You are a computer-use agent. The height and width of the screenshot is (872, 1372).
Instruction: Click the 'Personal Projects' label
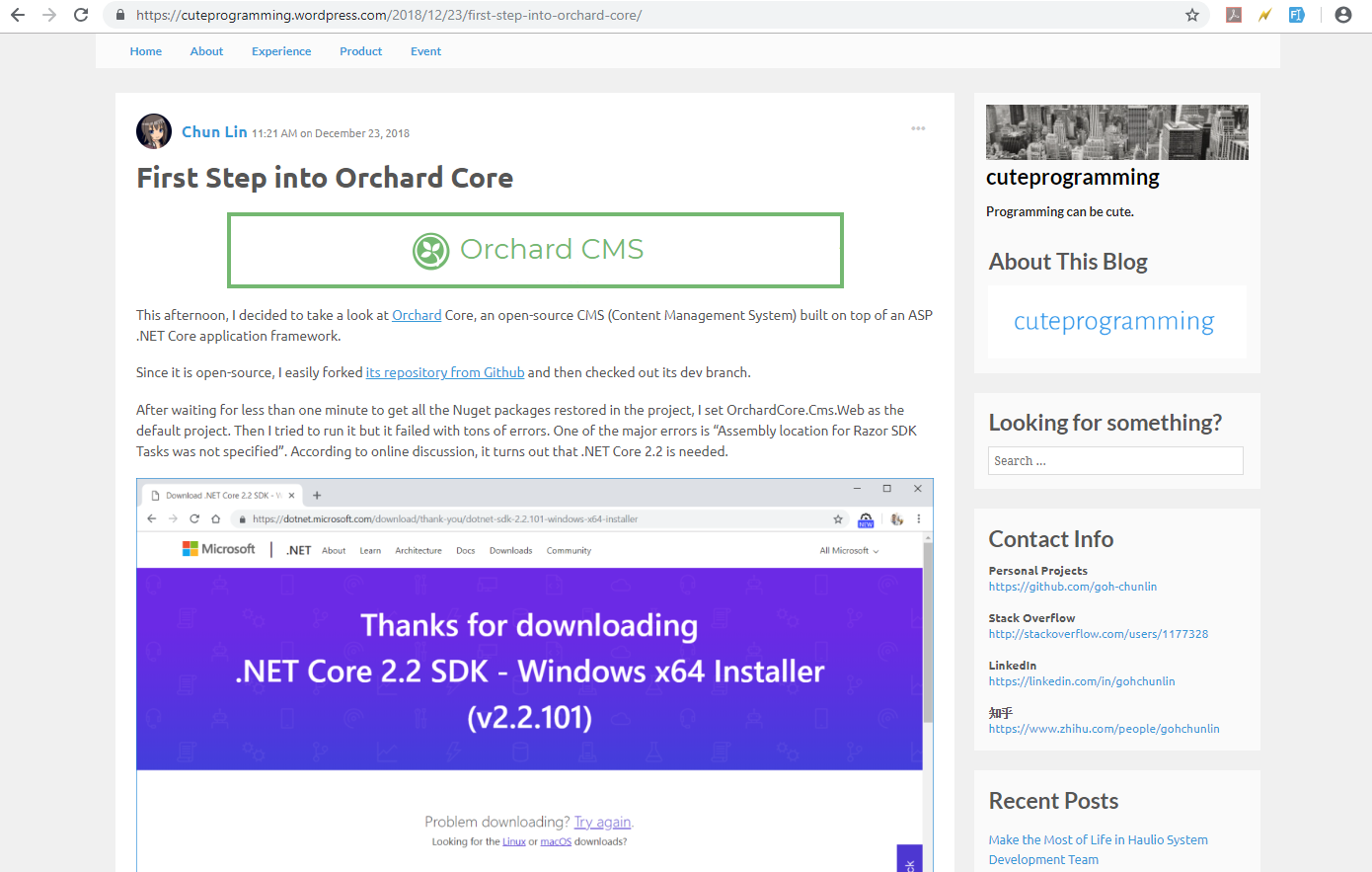tap(1038, 571)
